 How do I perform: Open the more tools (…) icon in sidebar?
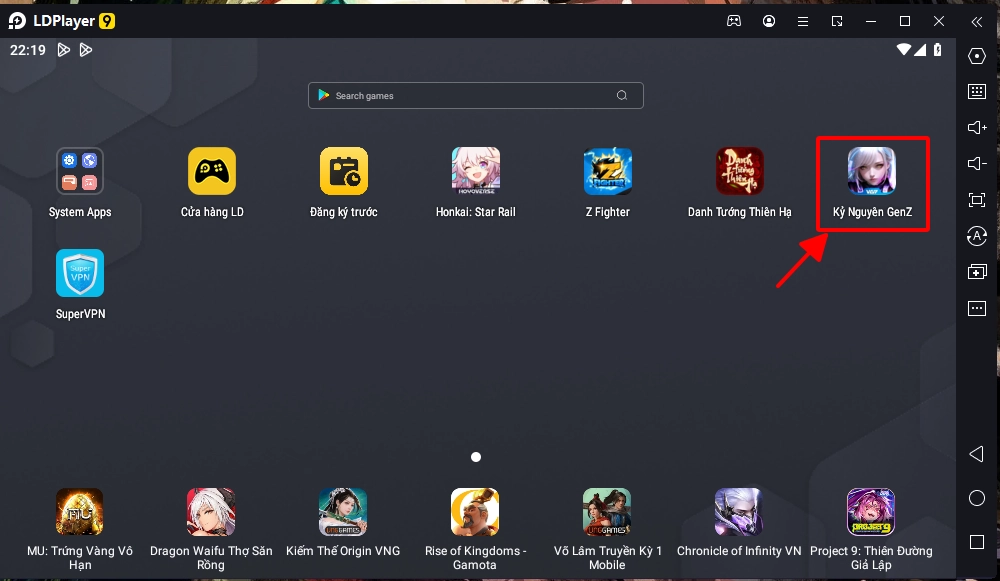tap(977, 309)
